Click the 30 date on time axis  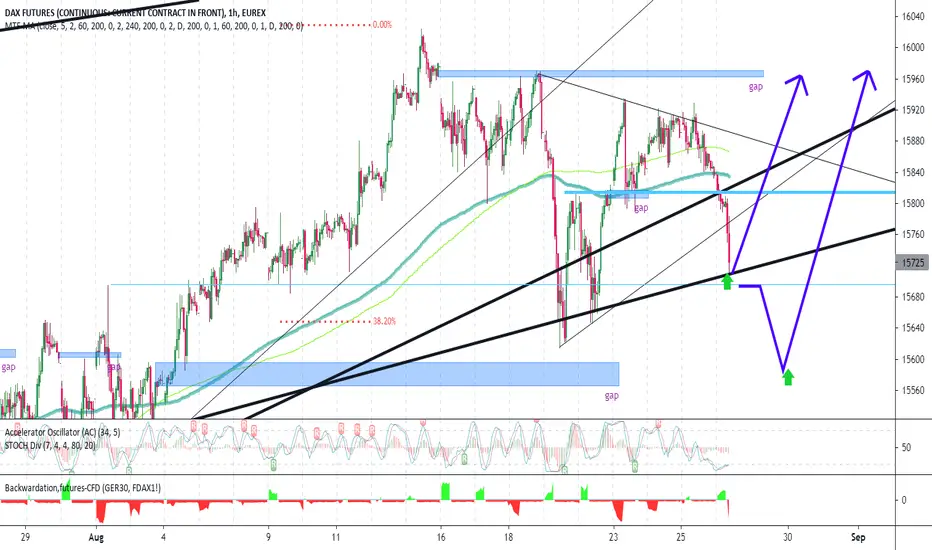point(788,538)
